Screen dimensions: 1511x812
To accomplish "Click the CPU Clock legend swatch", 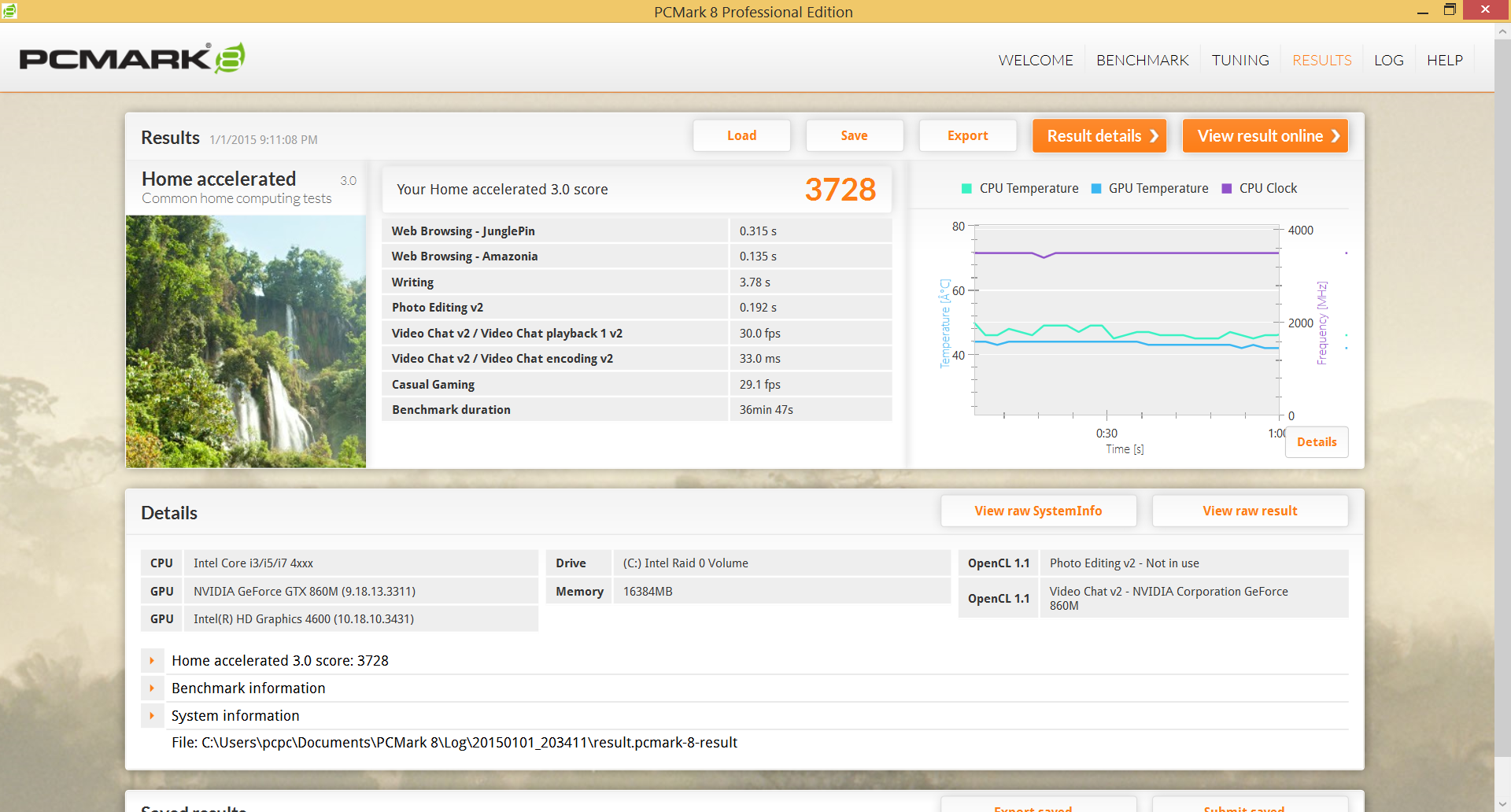I will pos(1226,189).
